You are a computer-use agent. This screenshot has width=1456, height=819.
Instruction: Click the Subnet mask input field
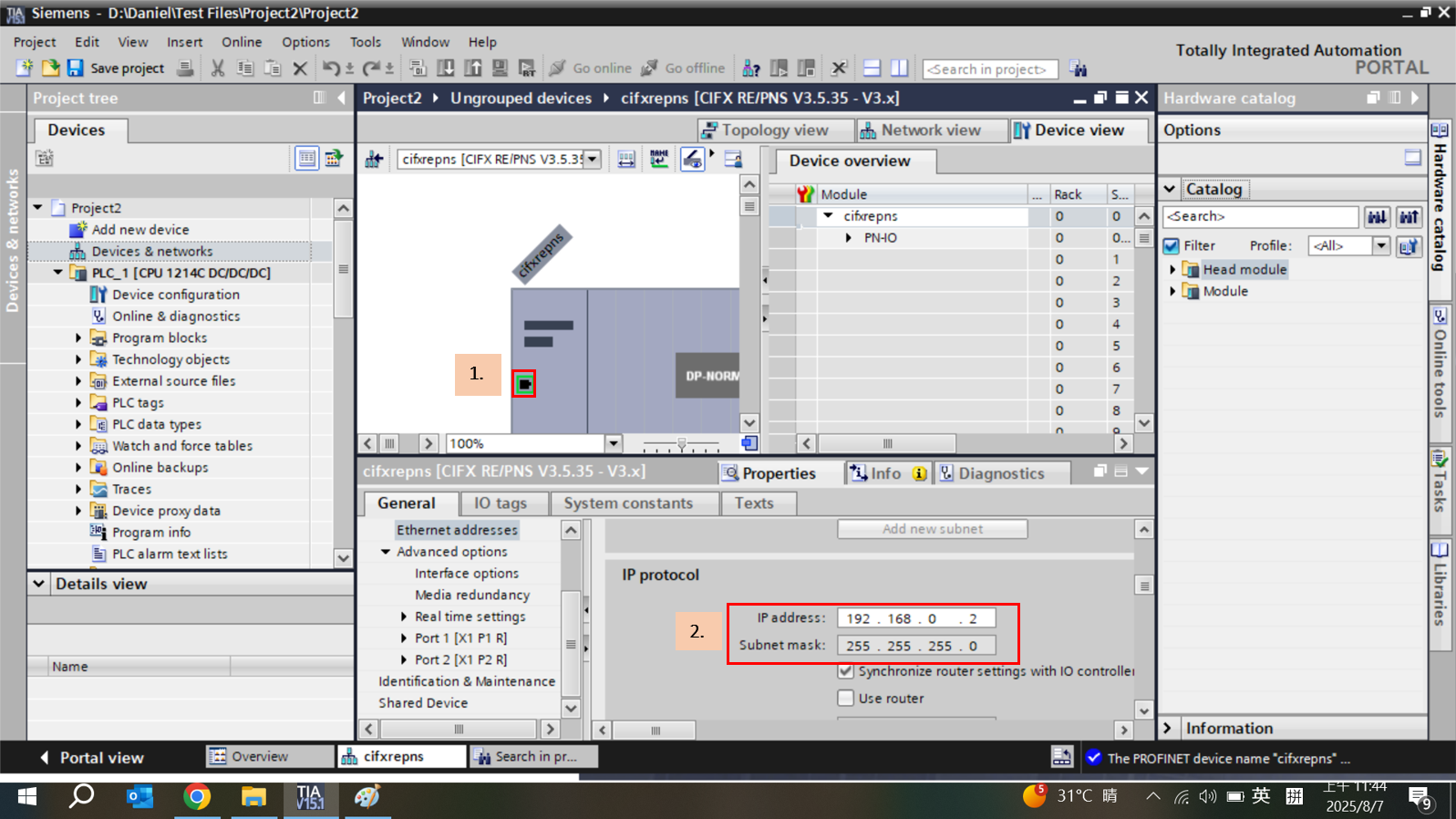pyautogui.click(x=915, y=646)
